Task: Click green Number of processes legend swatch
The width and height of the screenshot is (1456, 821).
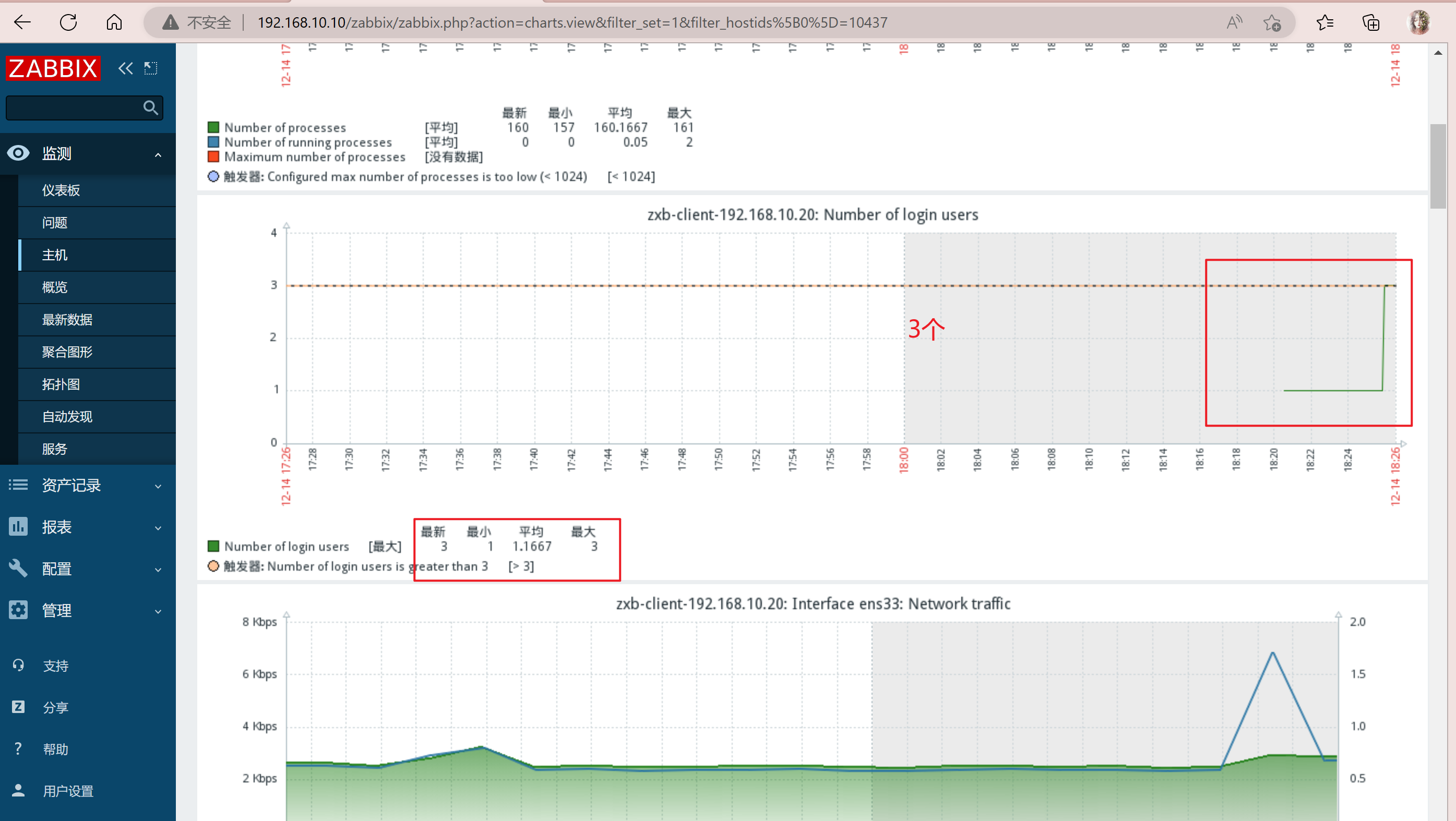Action: click(213, 127)
